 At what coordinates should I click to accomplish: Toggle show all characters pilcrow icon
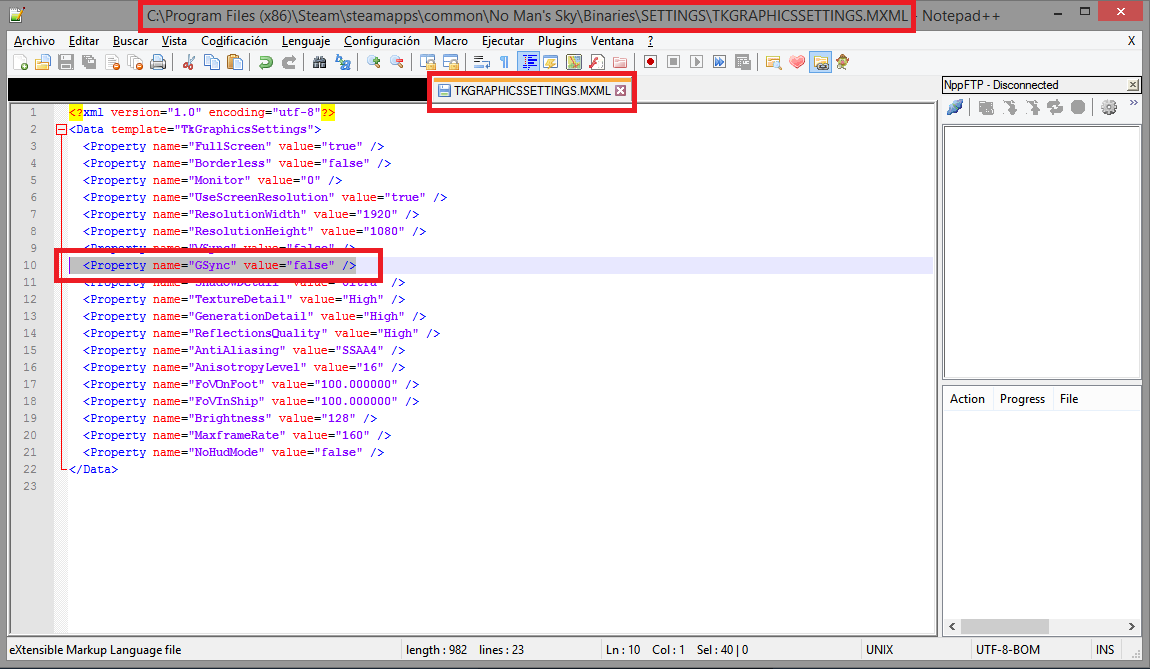(x=505, y=62)
